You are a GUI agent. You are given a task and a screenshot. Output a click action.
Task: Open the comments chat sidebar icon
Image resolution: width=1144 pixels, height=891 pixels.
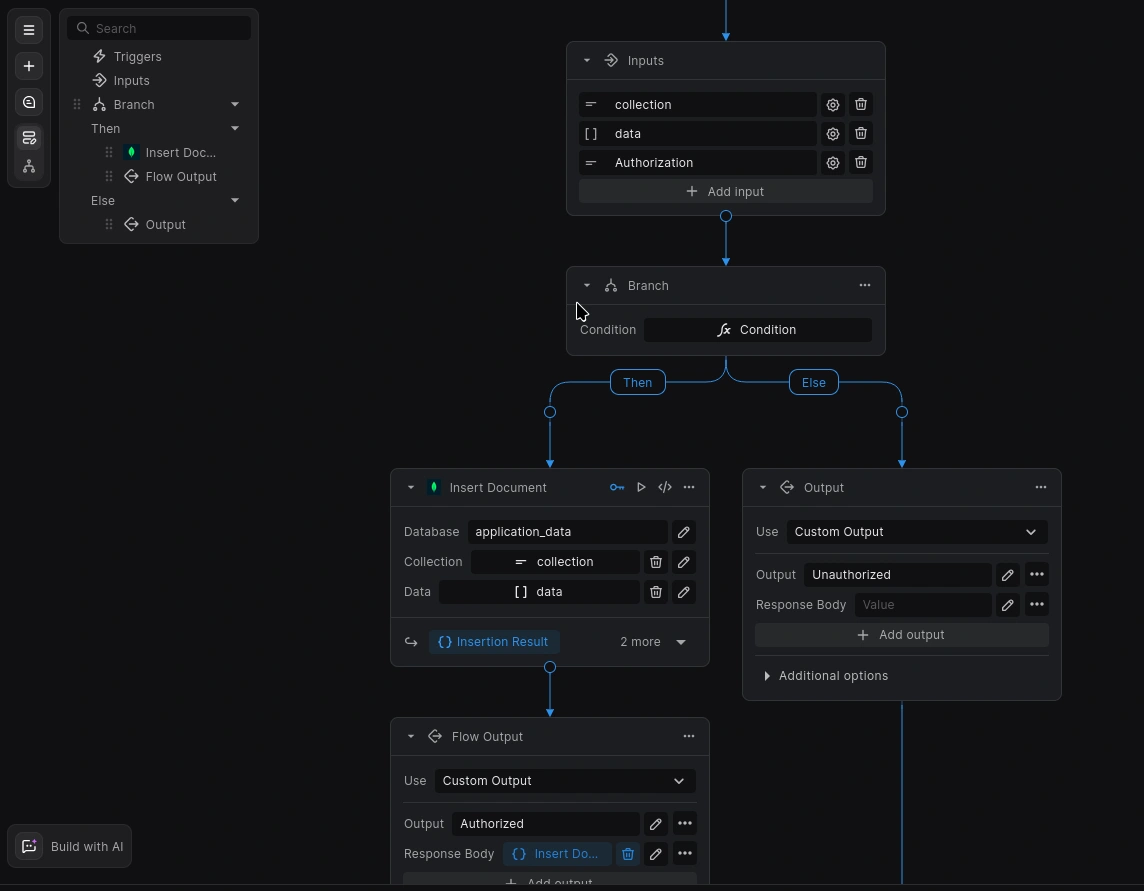[x=29, y=103]
